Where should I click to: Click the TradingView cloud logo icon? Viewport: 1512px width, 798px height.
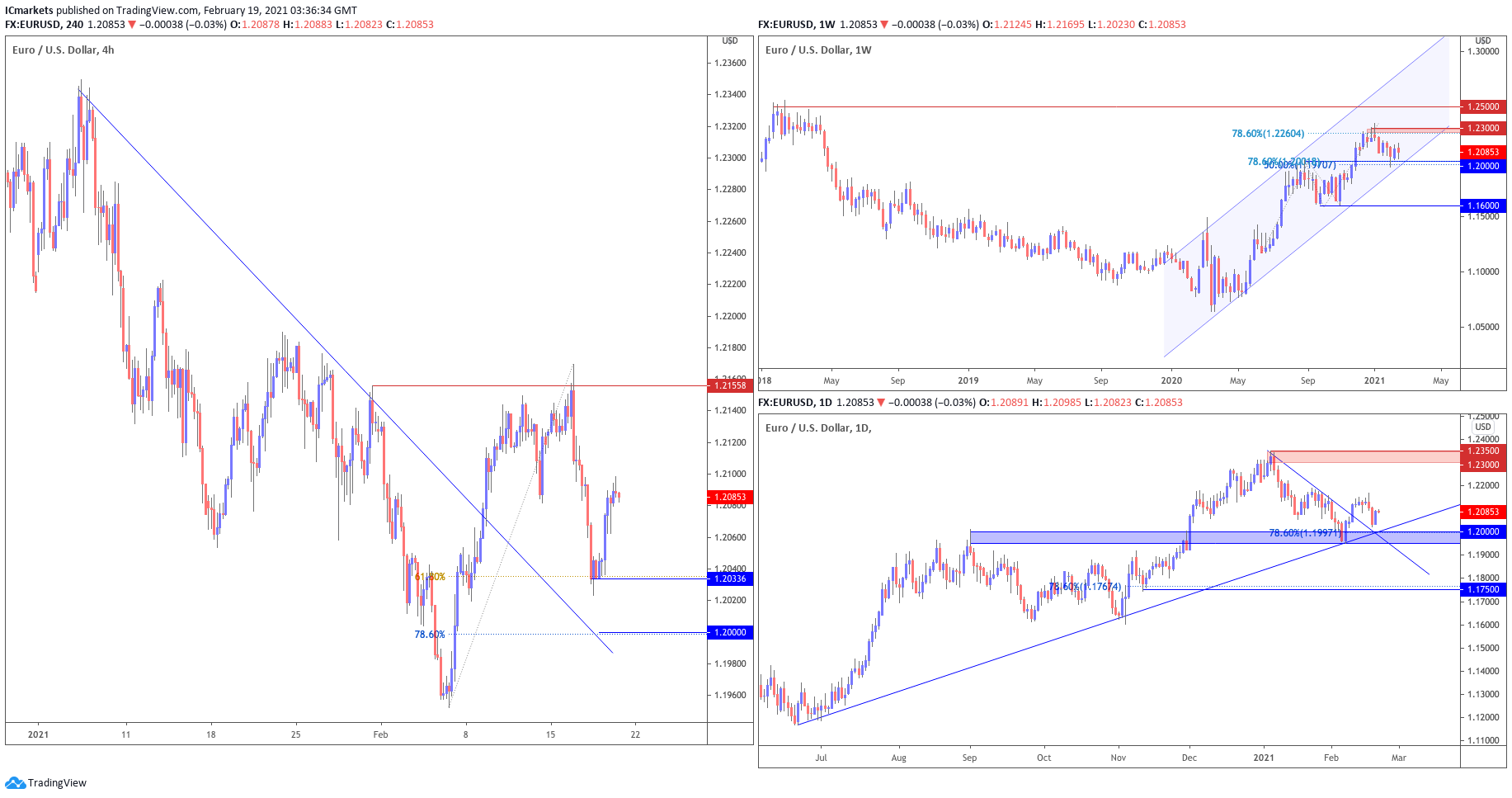[x=14, y=782]
